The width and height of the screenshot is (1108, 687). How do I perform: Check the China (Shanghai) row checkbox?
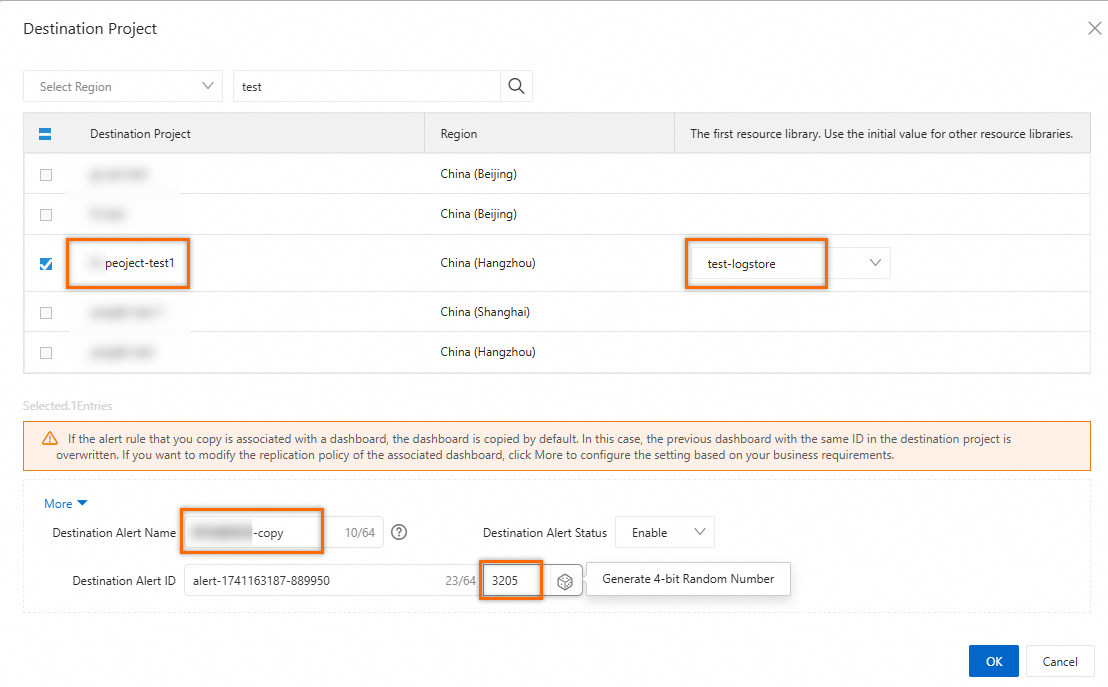(x=46, y=312)
